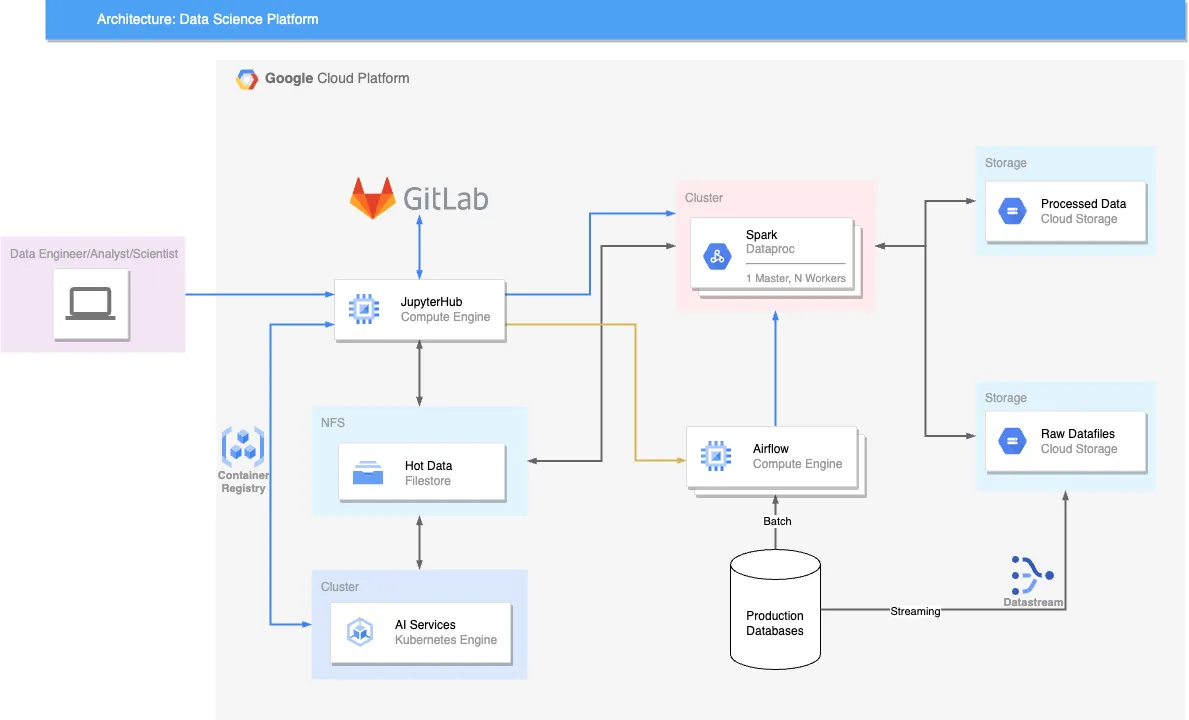Click the Container Registry icon
Screen dimensions: 1189x720
tap(242, 443)
